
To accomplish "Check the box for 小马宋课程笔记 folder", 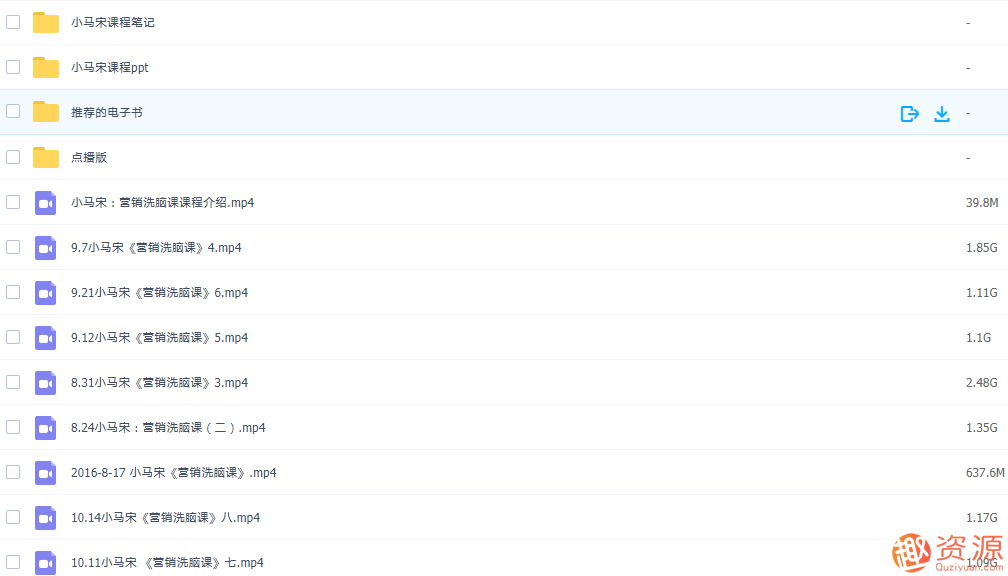I will (x=13, y=22).
